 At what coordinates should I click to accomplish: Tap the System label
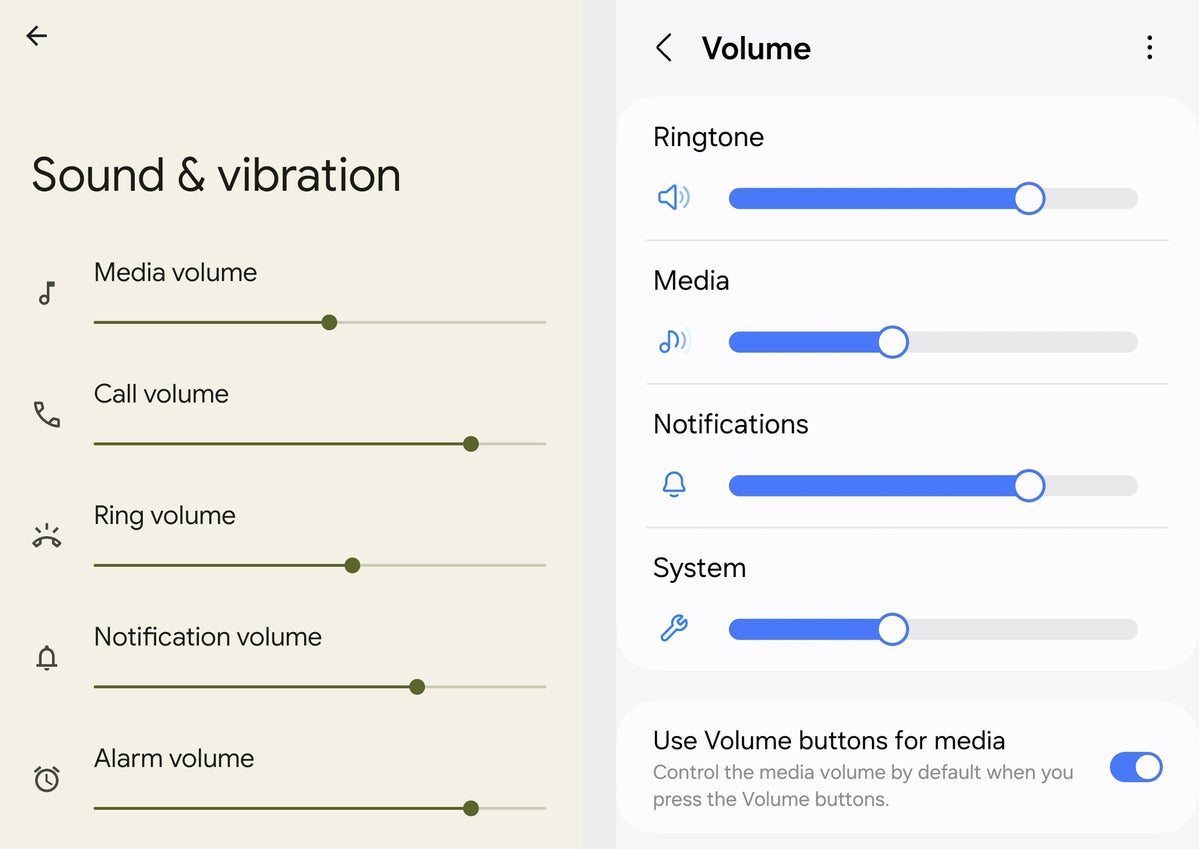(700, 568)
